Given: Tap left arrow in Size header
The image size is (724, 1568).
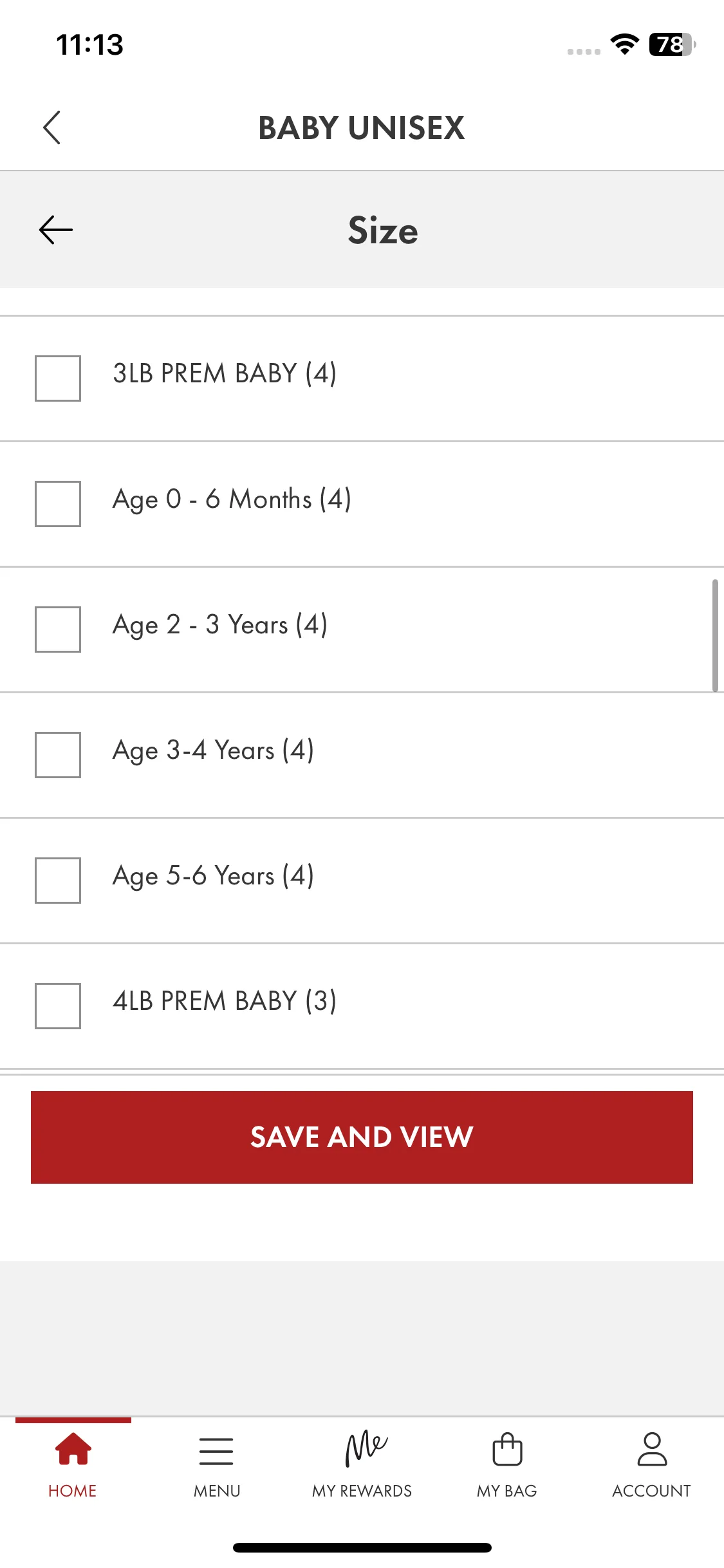Looking at the screenshot, I should [x=56, y=230].
